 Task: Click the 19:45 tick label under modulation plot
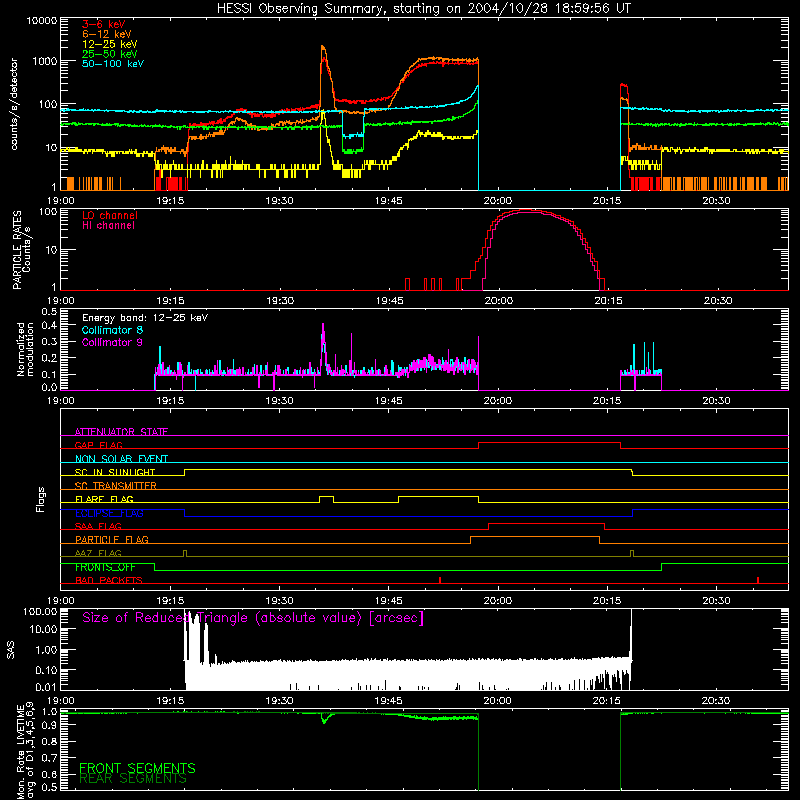click(x=389, y=401)
